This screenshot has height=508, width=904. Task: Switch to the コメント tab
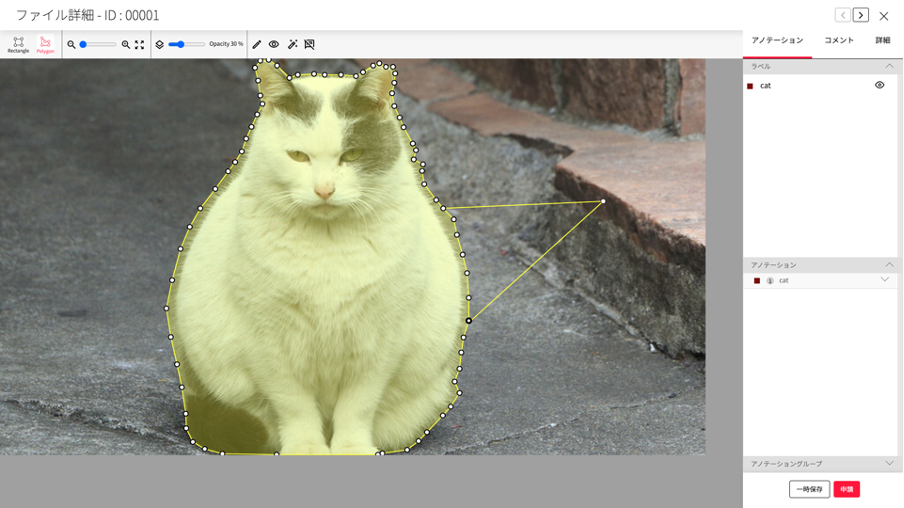838,41
